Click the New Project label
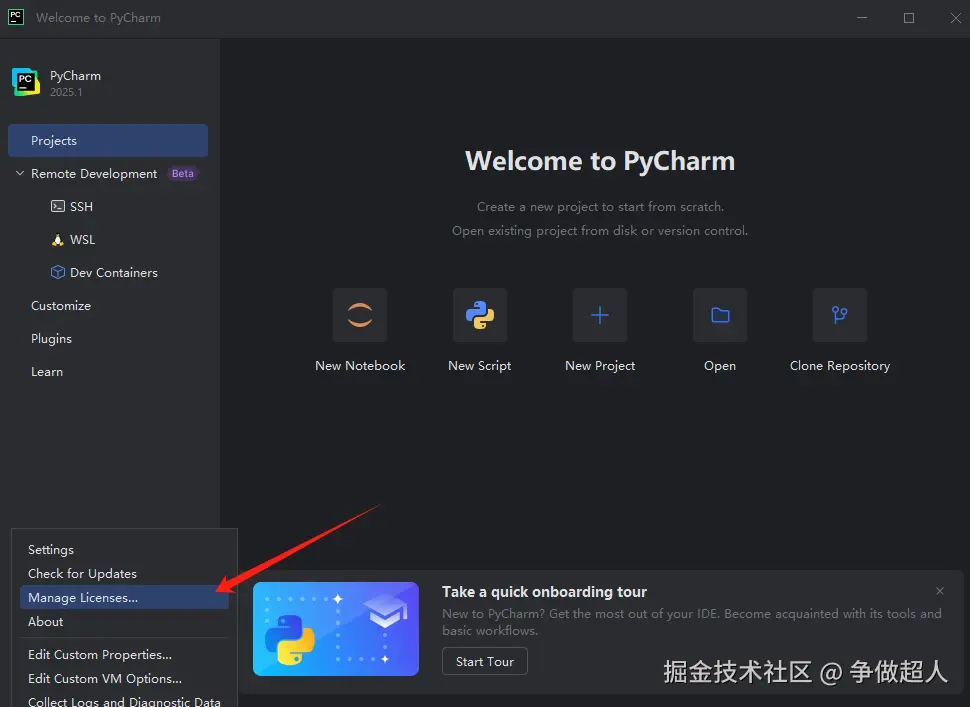Image resolution: width=970 pixels, height=707 pixels. point(600,366)
